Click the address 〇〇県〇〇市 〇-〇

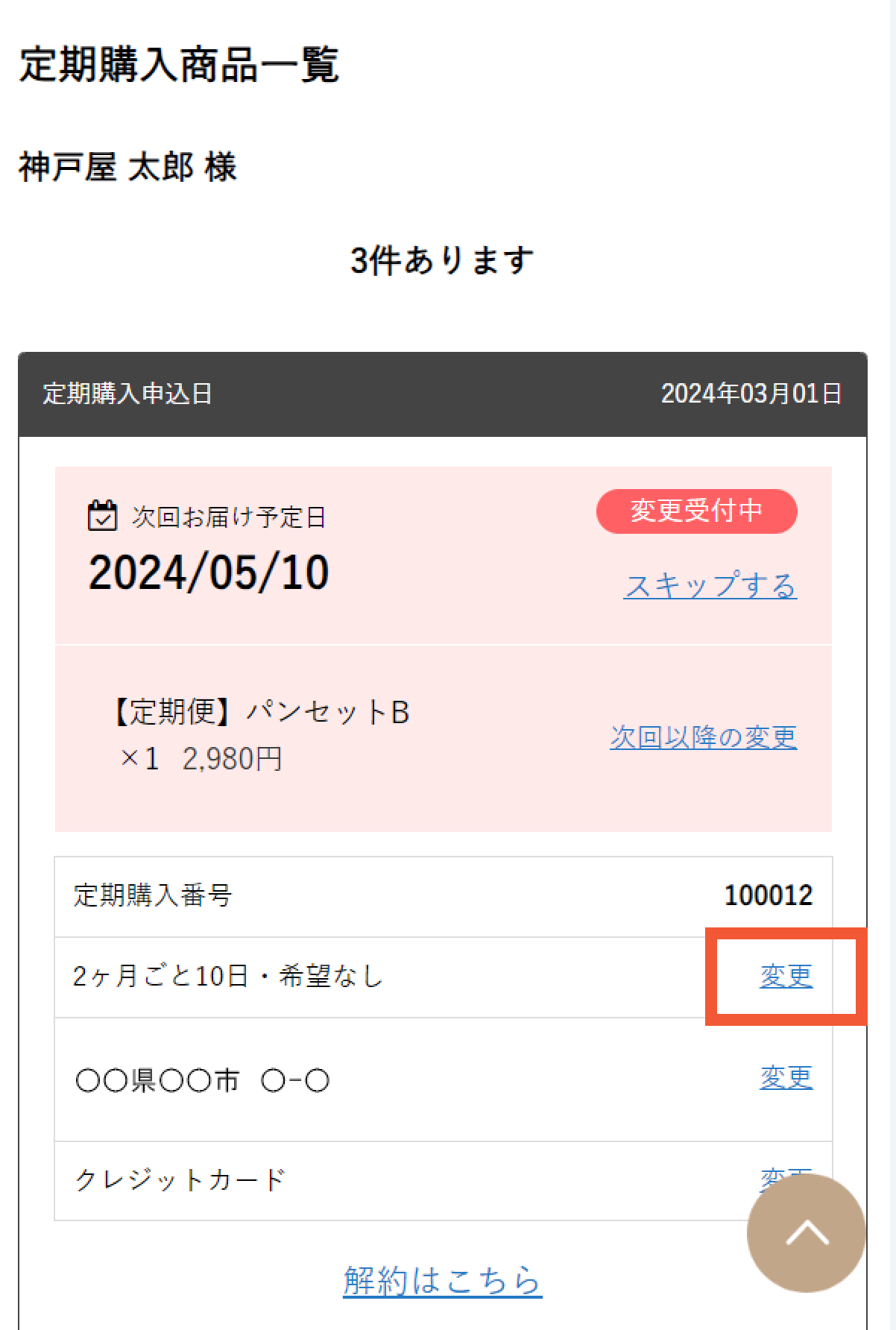click(198, 1077)
